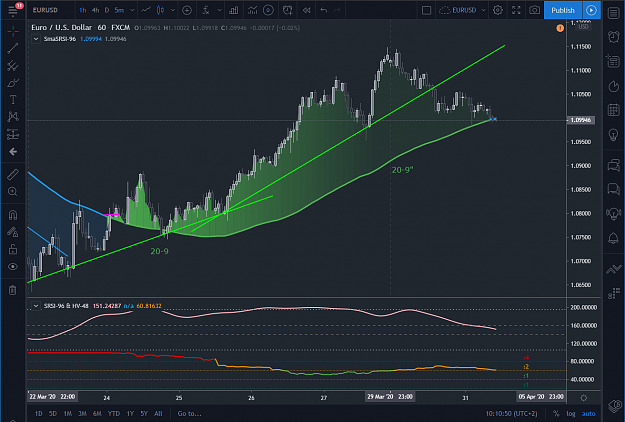Click the back arrow icon in left toolbar
This screenshot has width=625, height=422.
coord(13,151)
